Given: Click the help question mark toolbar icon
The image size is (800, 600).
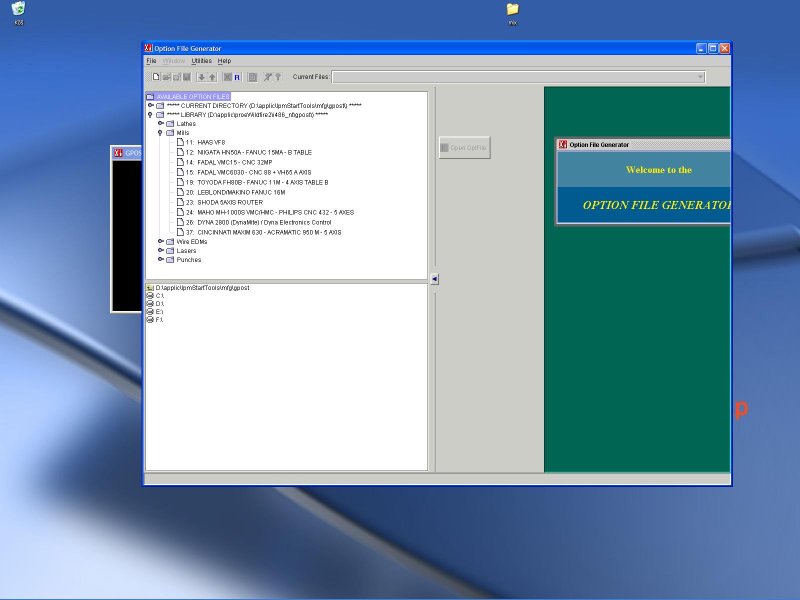Looking at the screenshot, I should 278,77.
